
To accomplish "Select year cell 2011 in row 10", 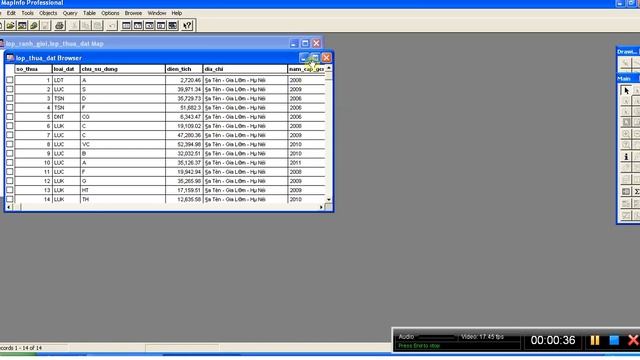I will 306,163.
